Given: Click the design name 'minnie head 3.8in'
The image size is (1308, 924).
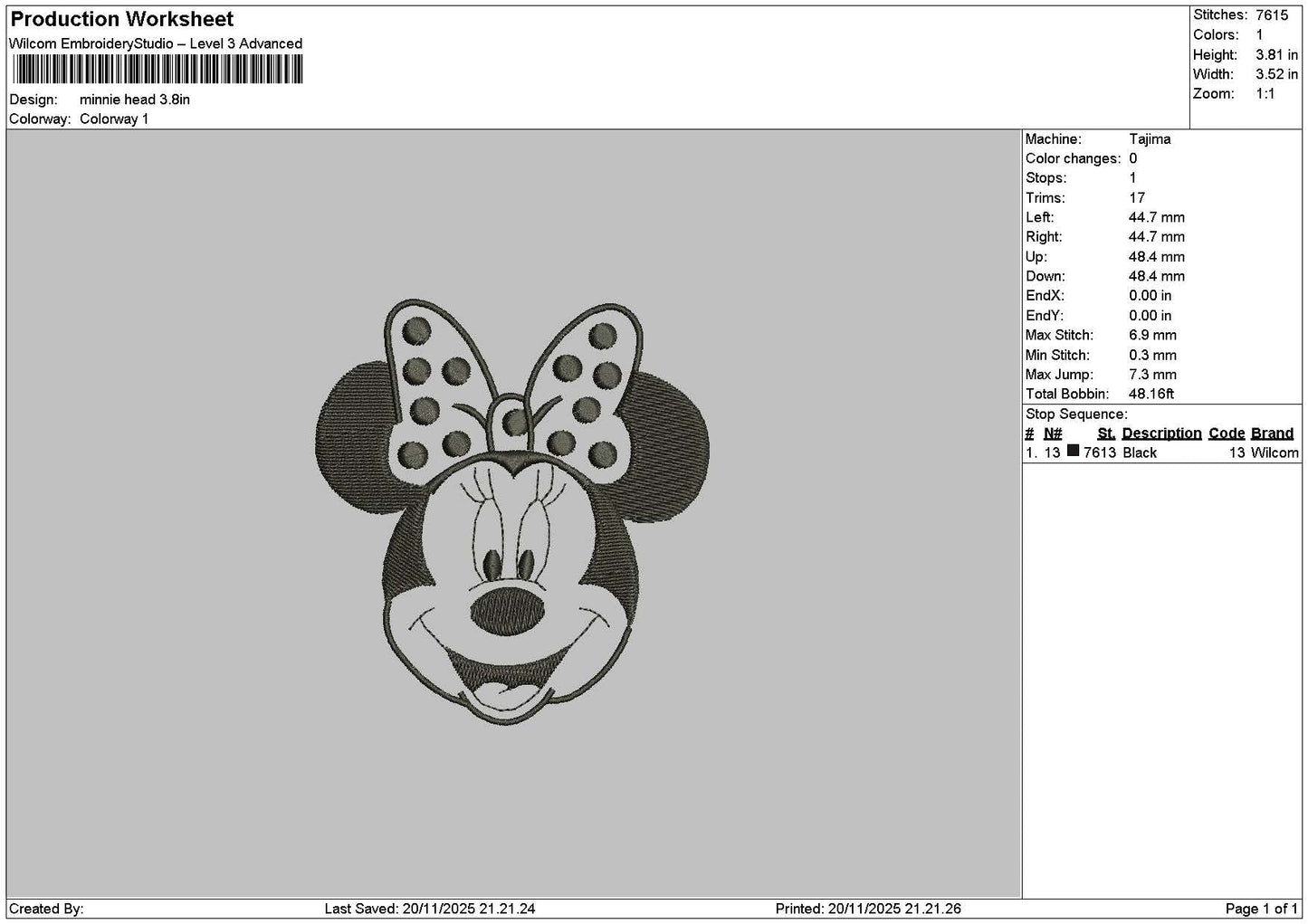Looking at the screenshot, I should tap(135, 100).
